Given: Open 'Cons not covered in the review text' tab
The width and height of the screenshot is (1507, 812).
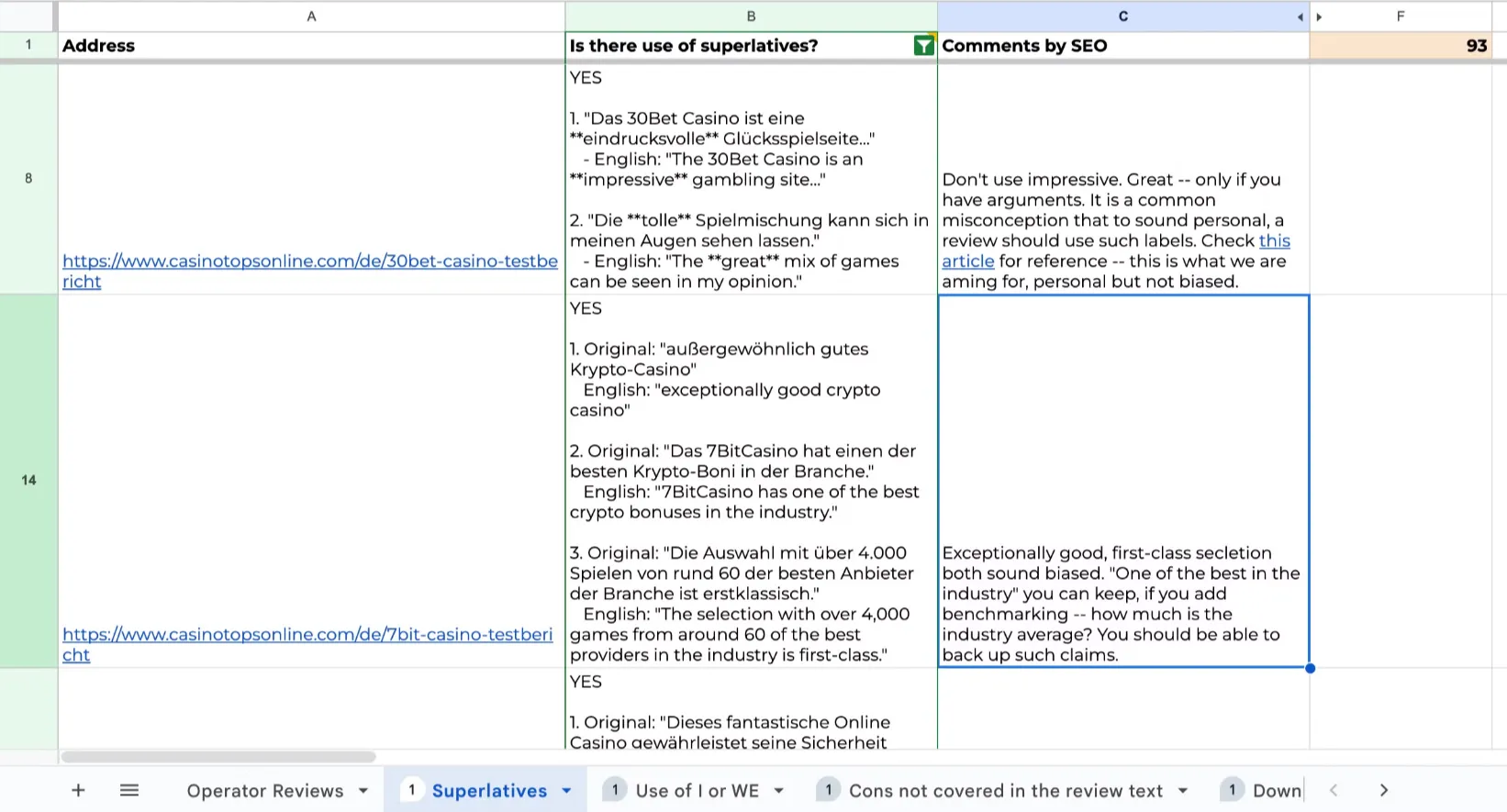Looking at the screenshot, I should pyautogui.click(x=1005, y=791).
